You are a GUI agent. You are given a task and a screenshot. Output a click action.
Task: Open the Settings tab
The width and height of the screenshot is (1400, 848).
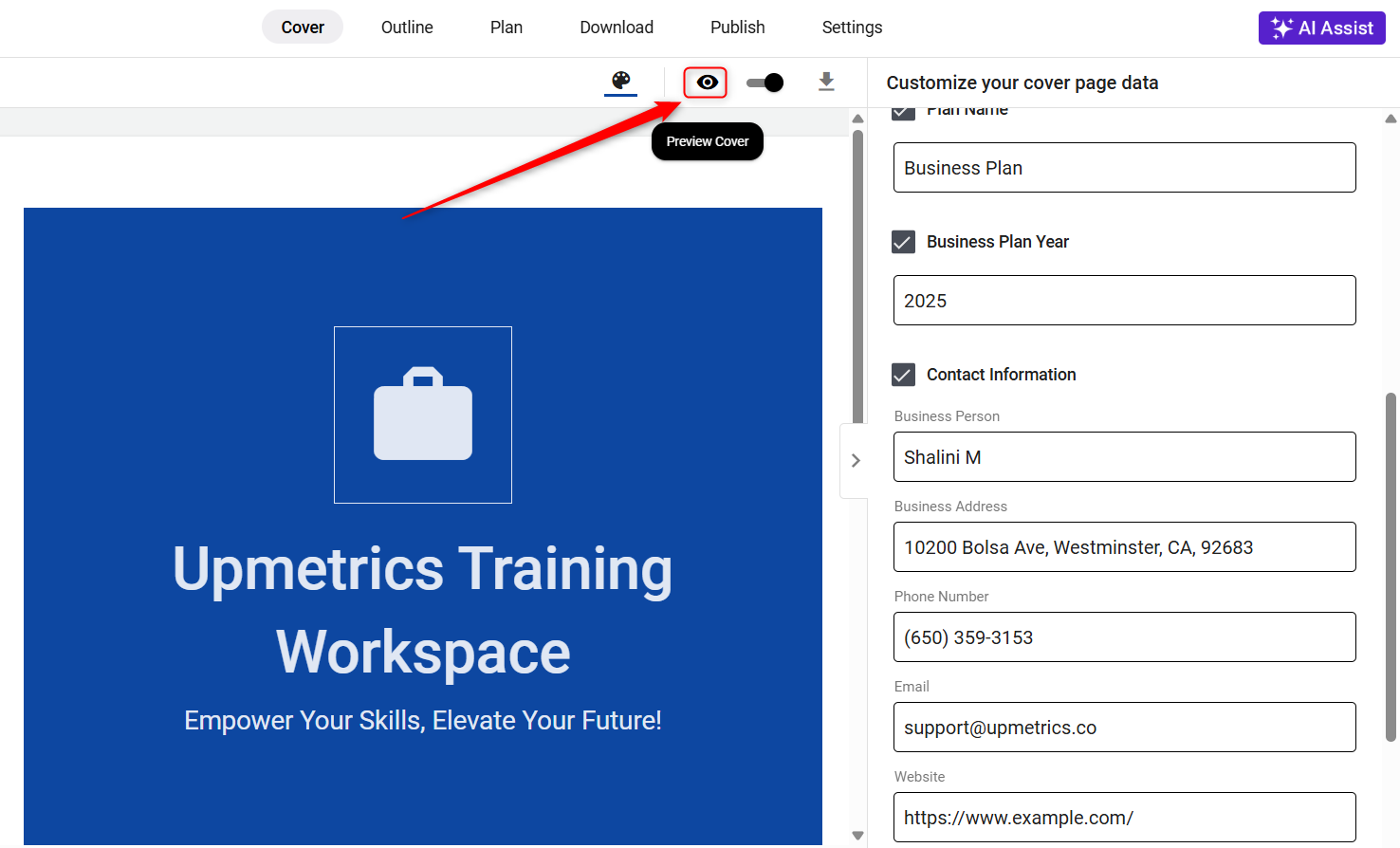852,28
